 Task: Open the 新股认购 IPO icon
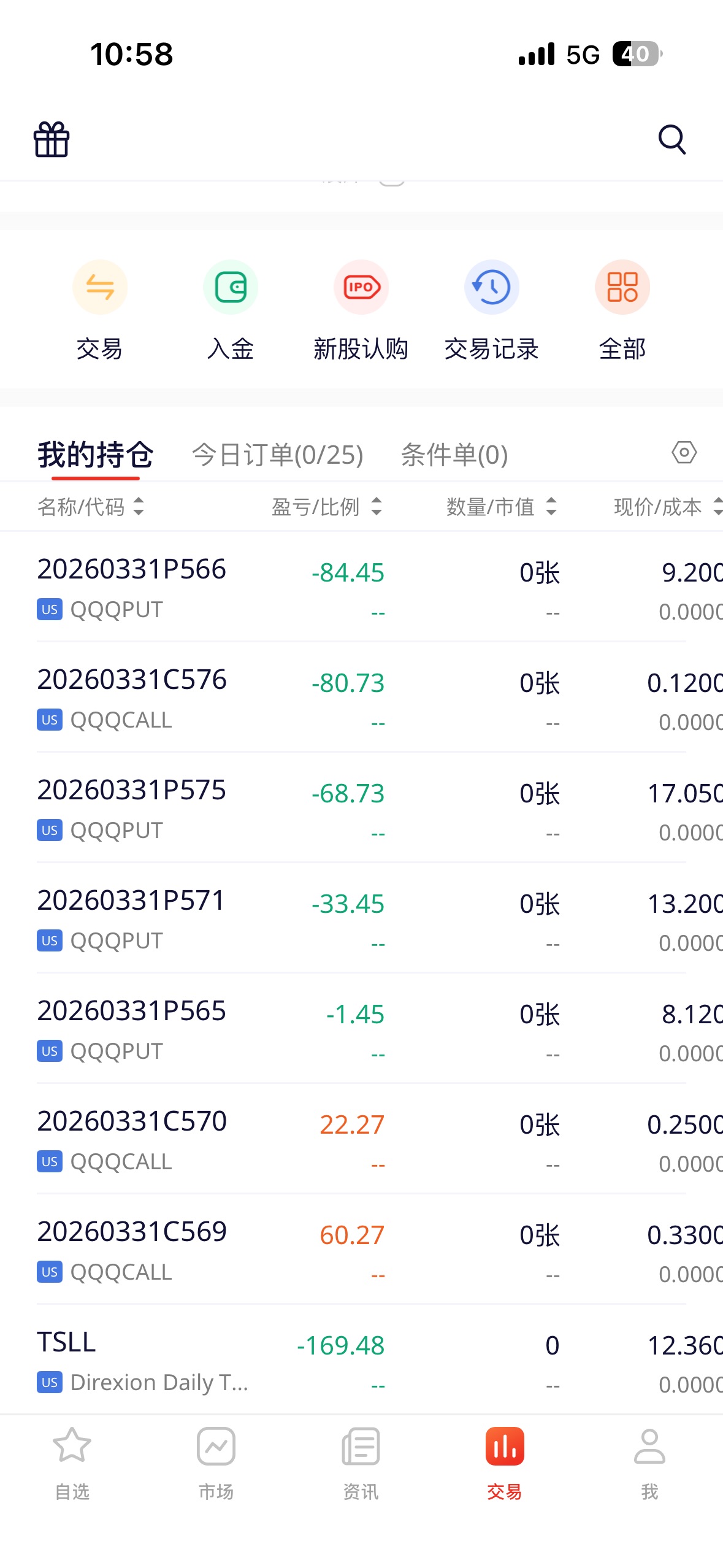361,288
